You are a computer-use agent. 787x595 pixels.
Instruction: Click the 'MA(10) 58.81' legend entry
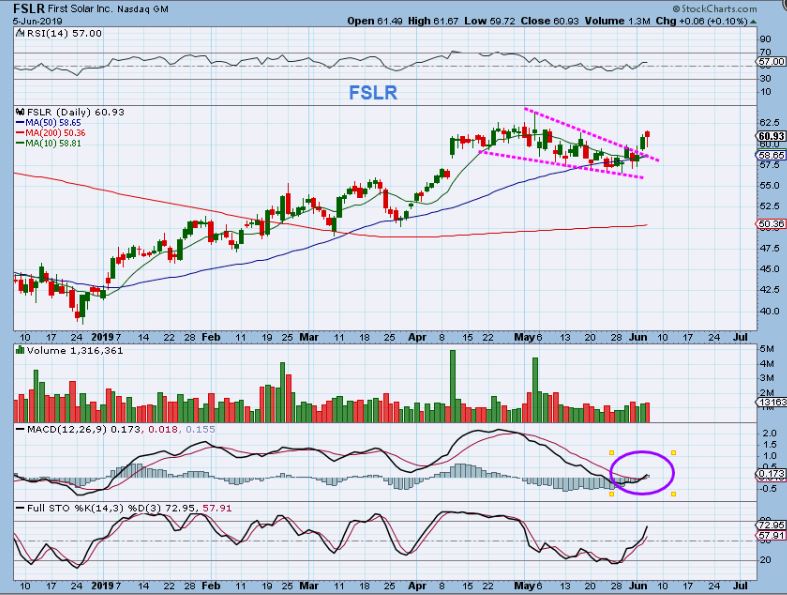click(53, 144)
